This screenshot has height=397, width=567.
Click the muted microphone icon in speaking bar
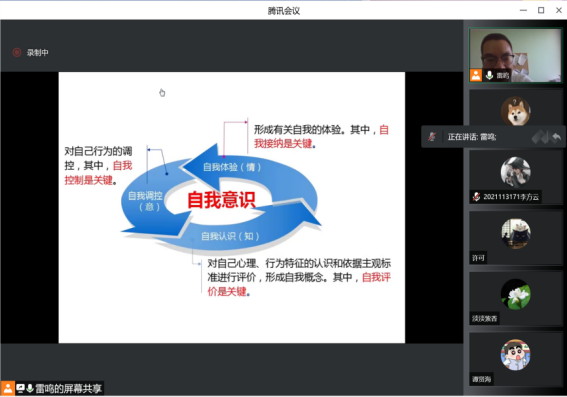click(x=432, y=137)
